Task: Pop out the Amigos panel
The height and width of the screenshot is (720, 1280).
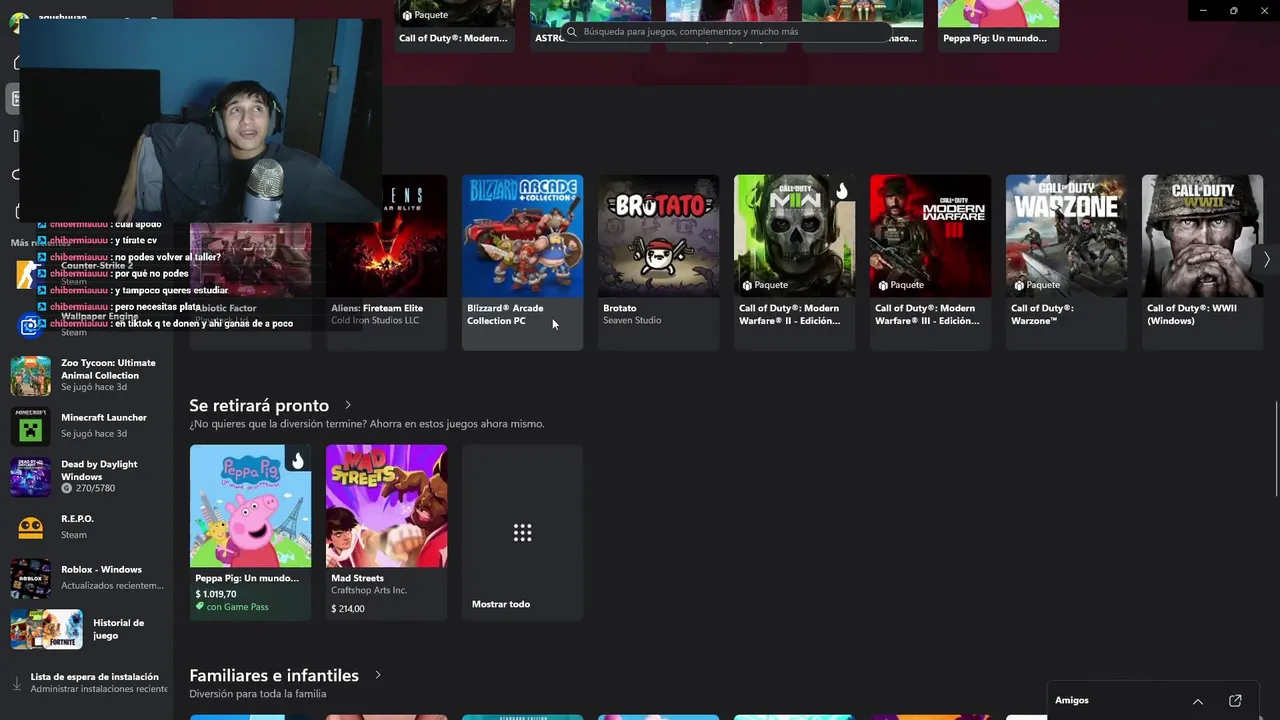Action: click(x=1235, y=701)
